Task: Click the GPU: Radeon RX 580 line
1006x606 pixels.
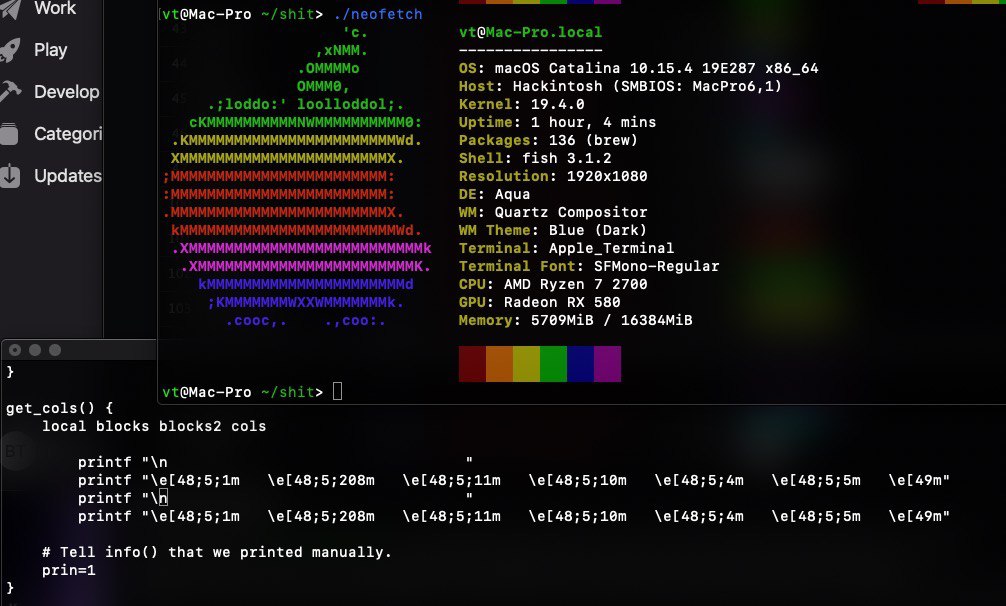Action: point(540,301)
